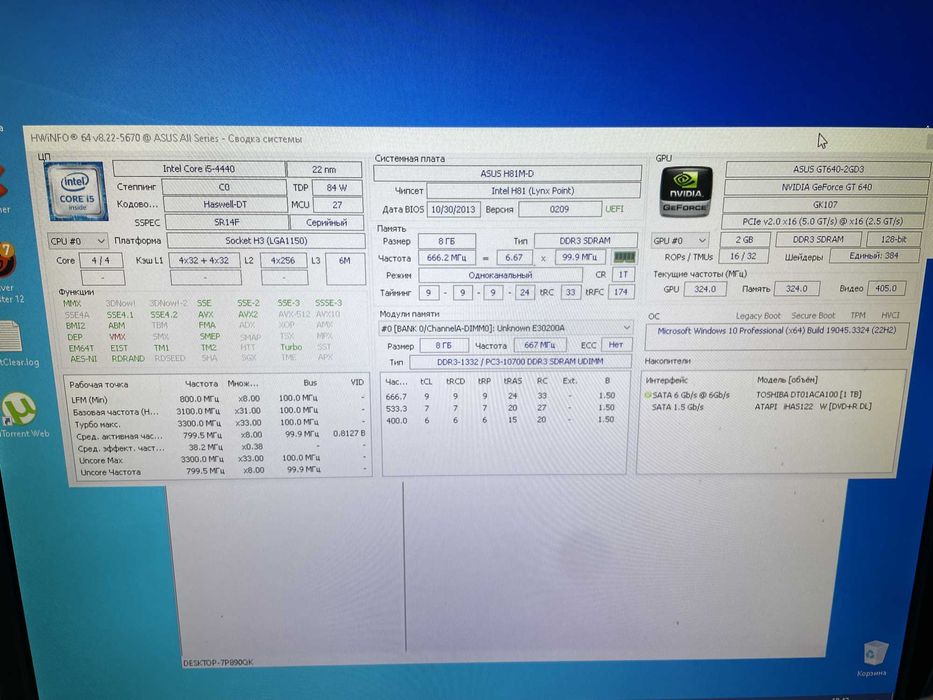Click the Core 4 / 4 count field
This screenshot has width=933, height=700.
point(101,261)
